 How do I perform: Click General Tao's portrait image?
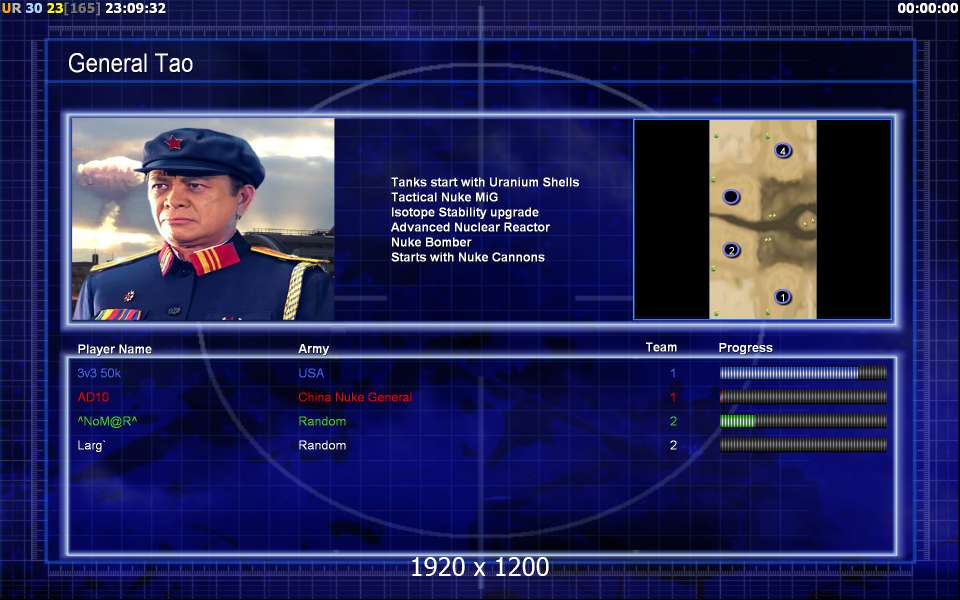click(x=203, y=219)
